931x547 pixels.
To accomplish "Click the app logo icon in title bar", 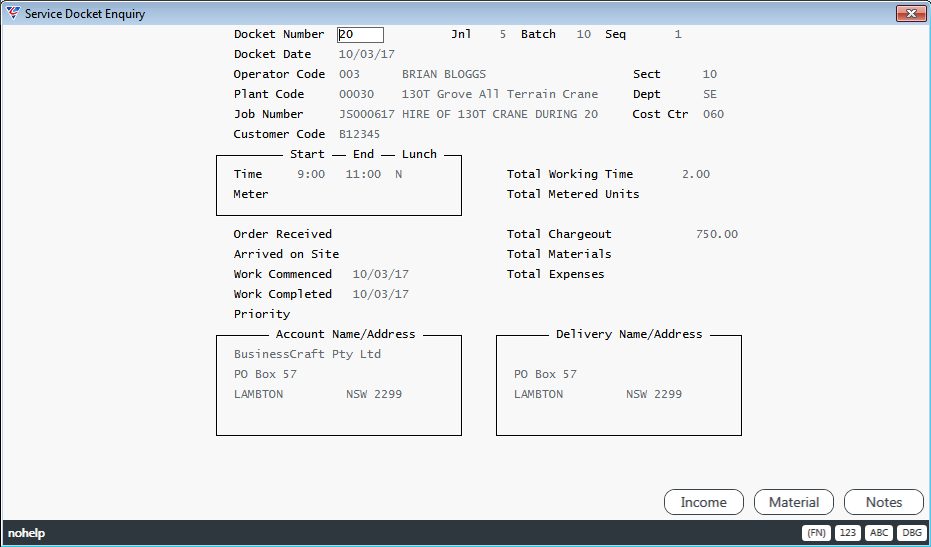I will [x=12, y=13].
